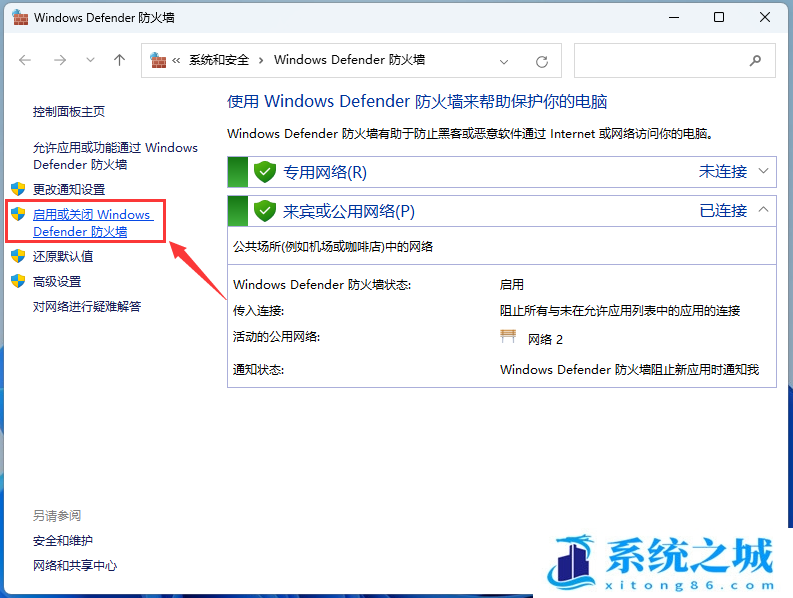The image size is (793, 598).
Task: Click Windows Defender 防火墙 breadcrumb segment
Action: [349, 60]
